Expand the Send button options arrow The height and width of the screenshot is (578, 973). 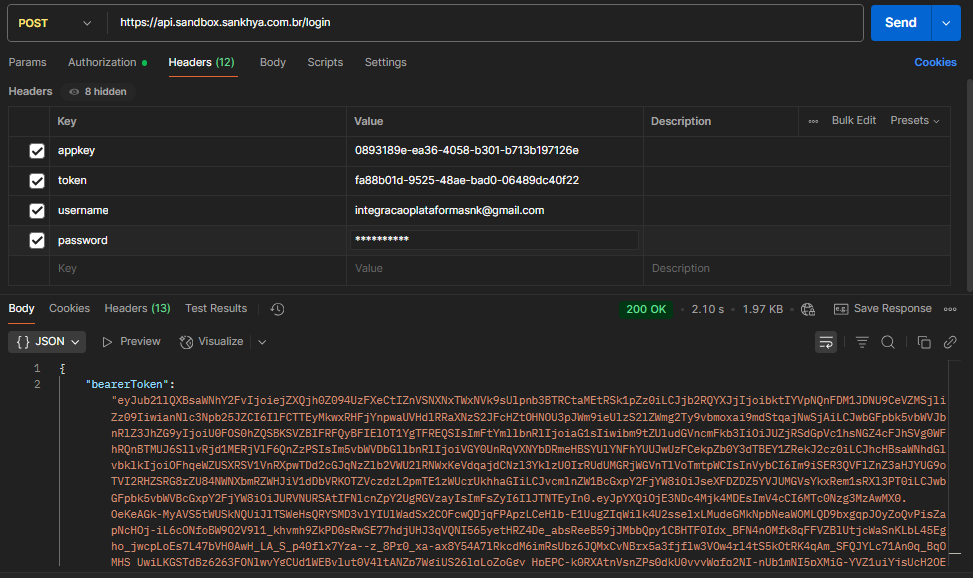946,23
